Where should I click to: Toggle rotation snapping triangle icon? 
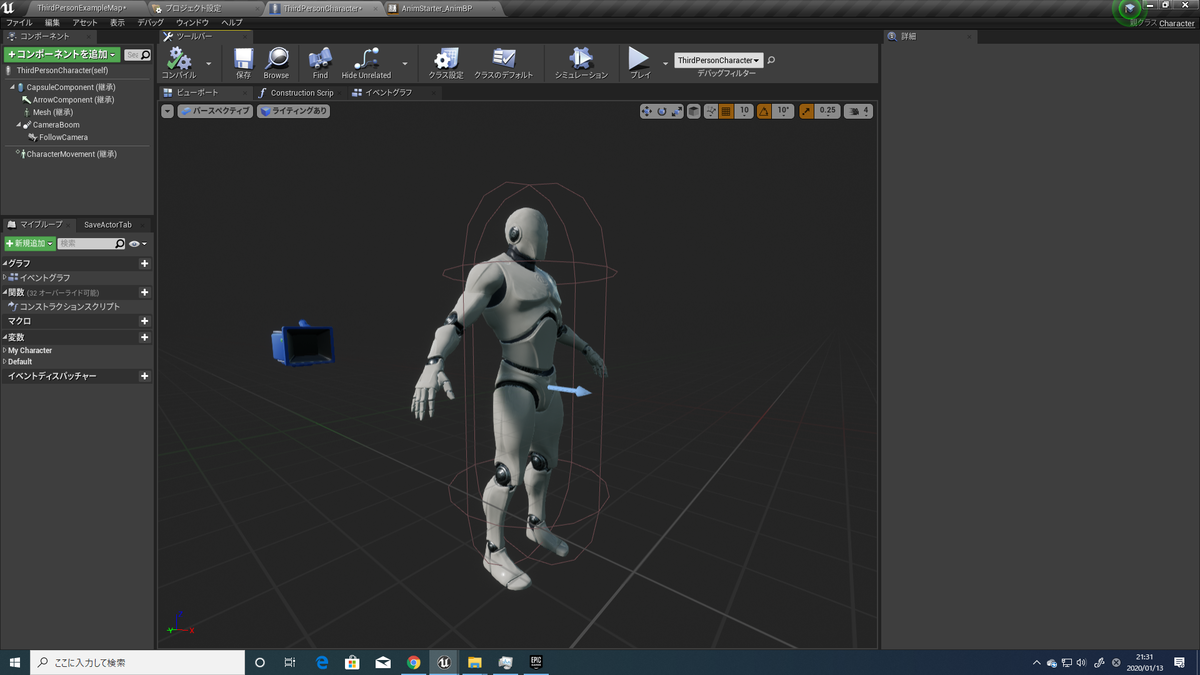tap(764, 111)
